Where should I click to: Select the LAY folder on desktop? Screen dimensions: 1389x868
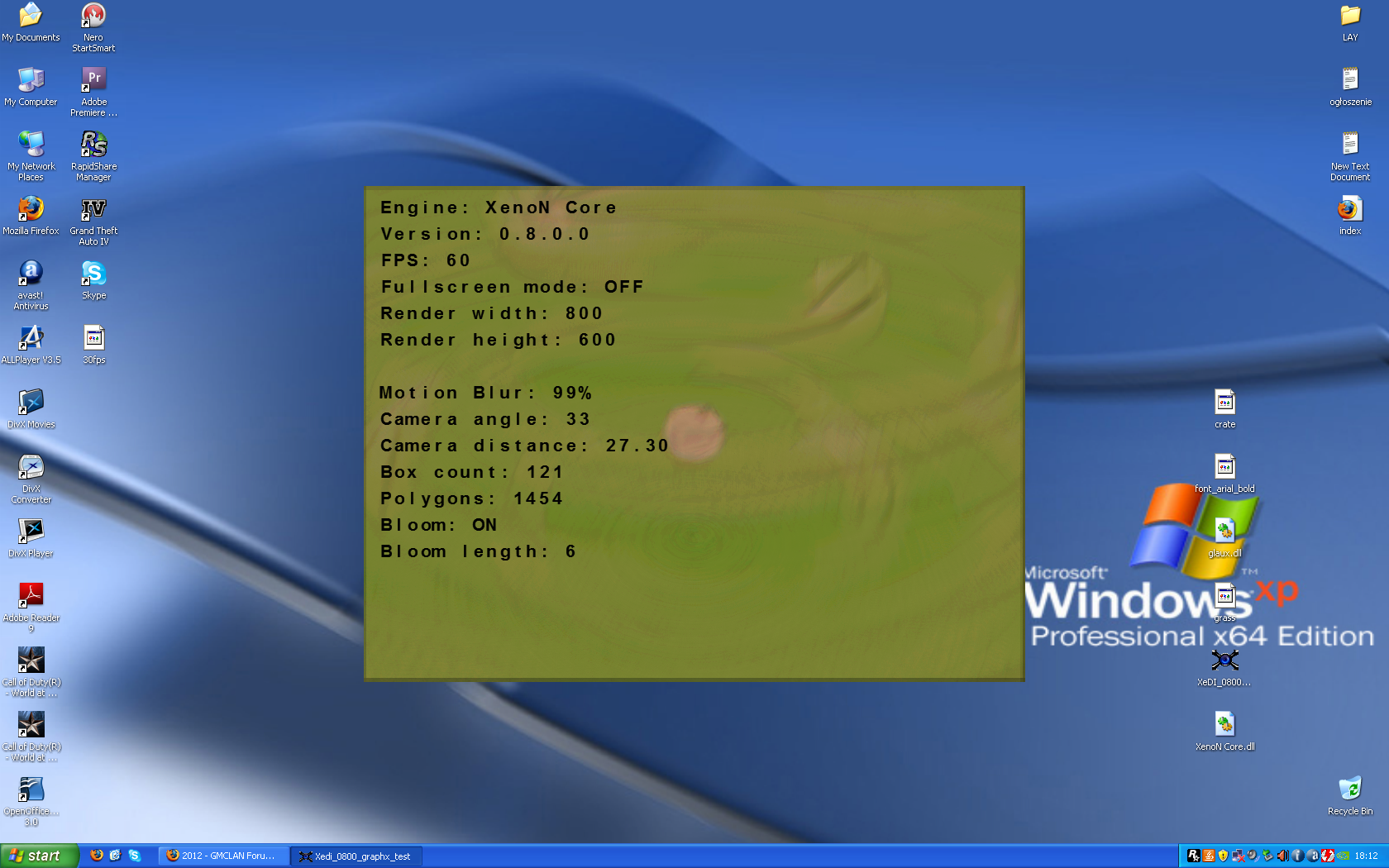[1349, 17]
